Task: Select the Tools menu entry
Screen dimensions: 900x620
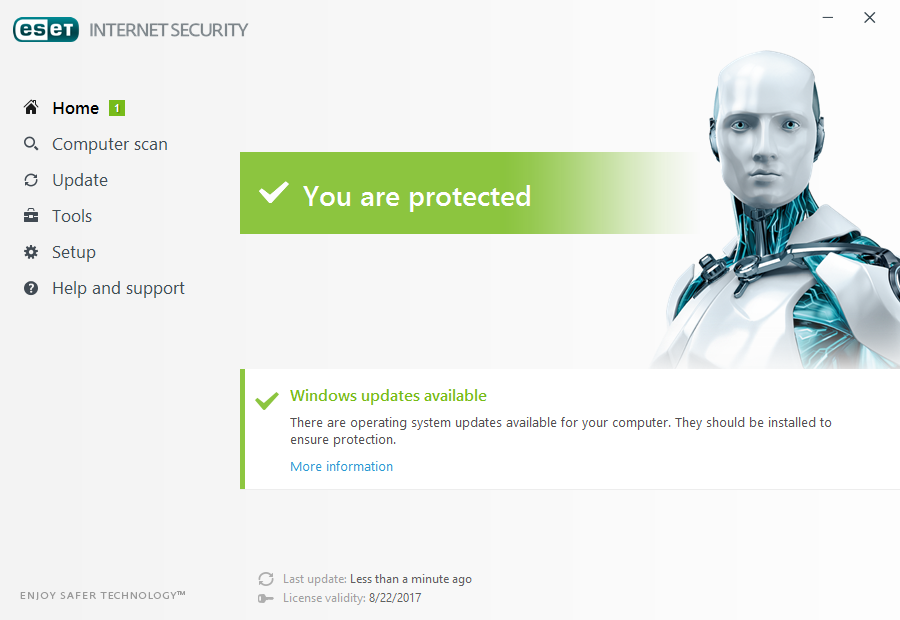Action: pos(72,216)
